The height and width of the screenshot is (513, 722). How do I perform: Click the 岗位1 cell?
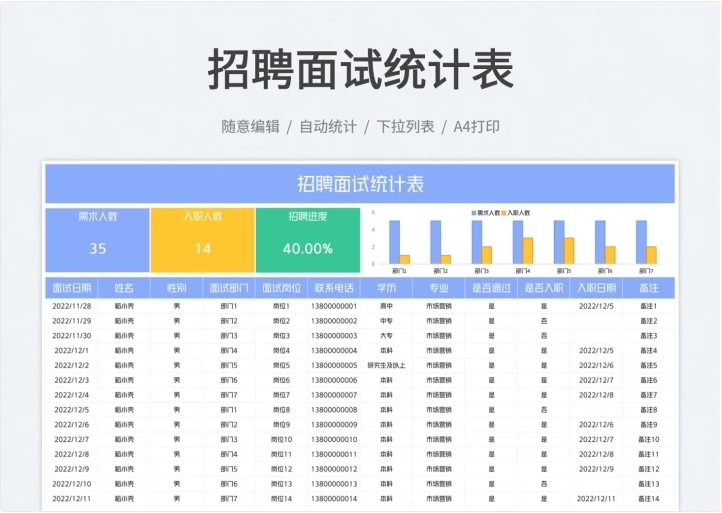281,306
